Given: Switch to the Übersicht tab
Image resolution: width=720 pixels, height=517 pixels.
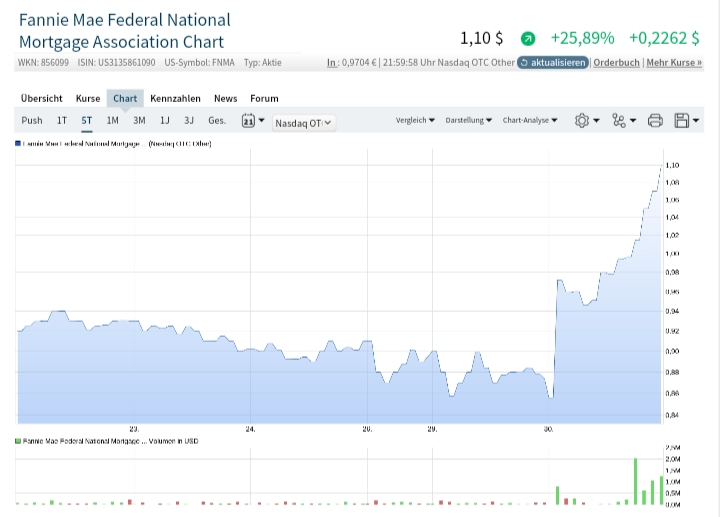Looking at the screenshot, I should (x=41, y=98).
